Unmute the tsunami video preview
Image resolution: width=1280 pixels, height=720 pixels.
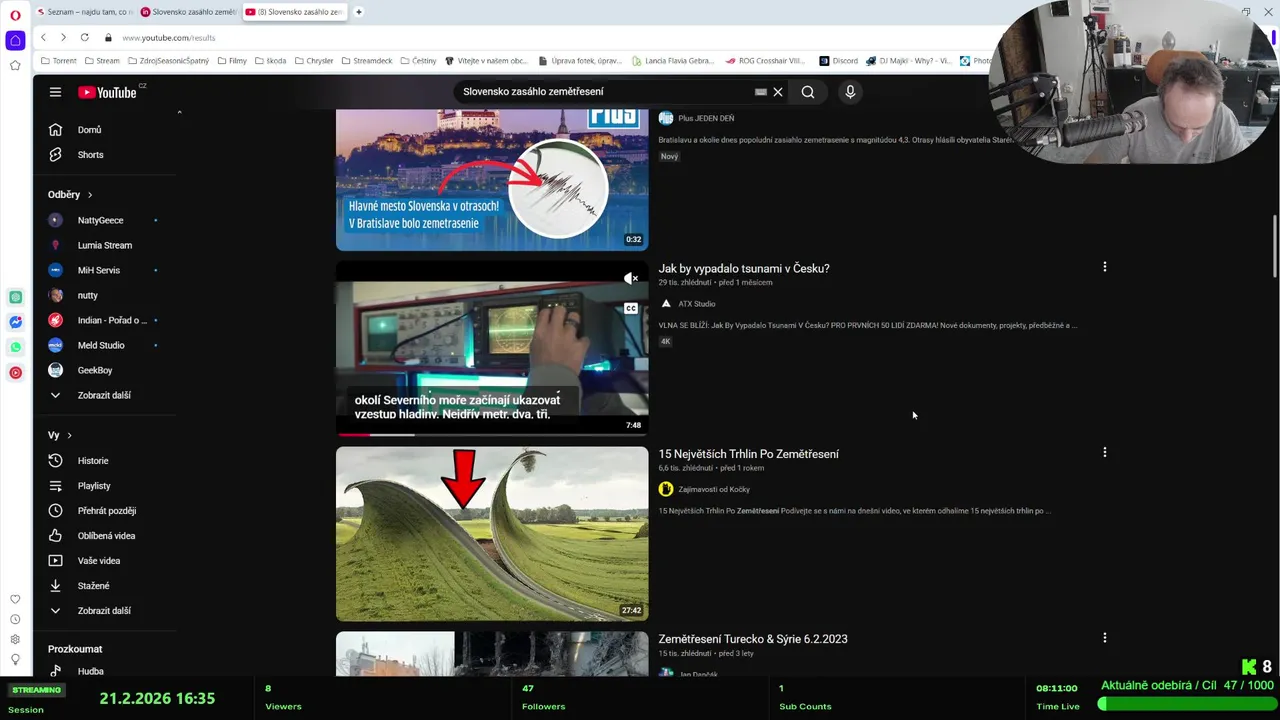[x=631, y=278]
